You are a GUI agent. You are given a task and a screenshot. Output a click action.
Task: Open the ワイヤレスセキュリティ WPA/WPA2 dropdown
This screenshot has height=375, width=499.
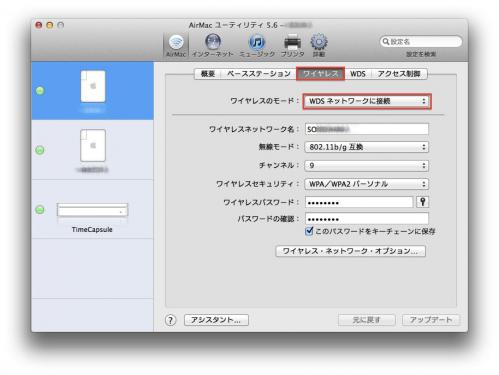click(x=367, y=184)
